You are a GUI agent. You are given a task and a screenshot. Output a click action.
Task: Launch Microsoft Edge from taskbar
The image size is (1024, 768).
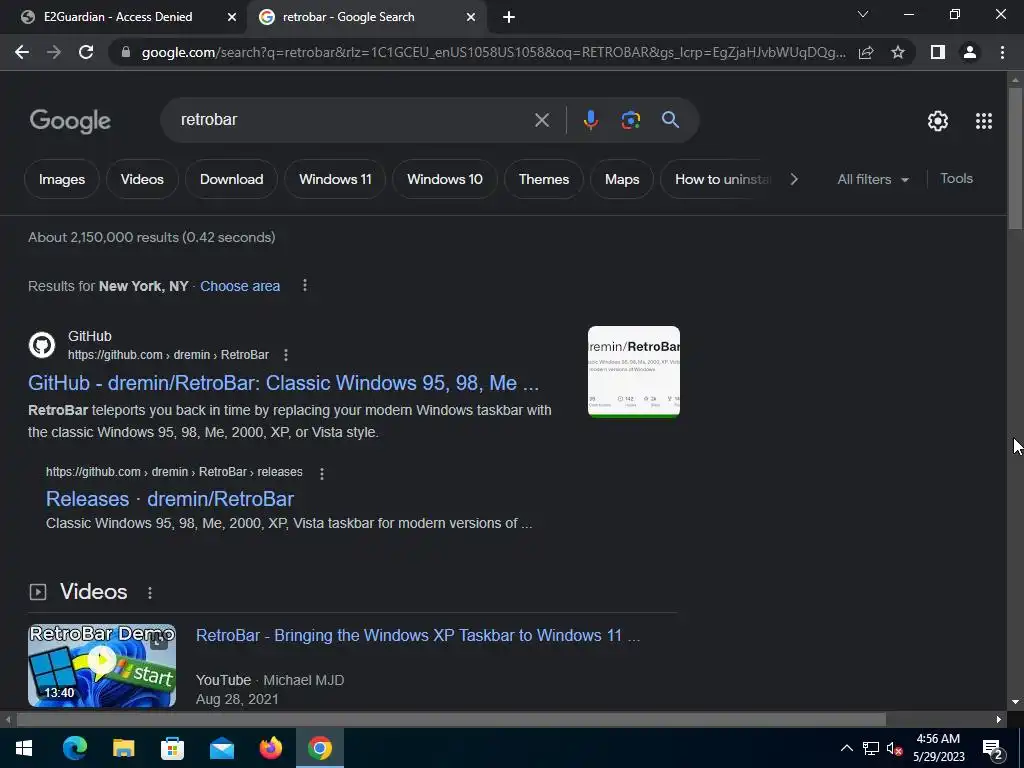pyautogui.click(x=74, y=748)
